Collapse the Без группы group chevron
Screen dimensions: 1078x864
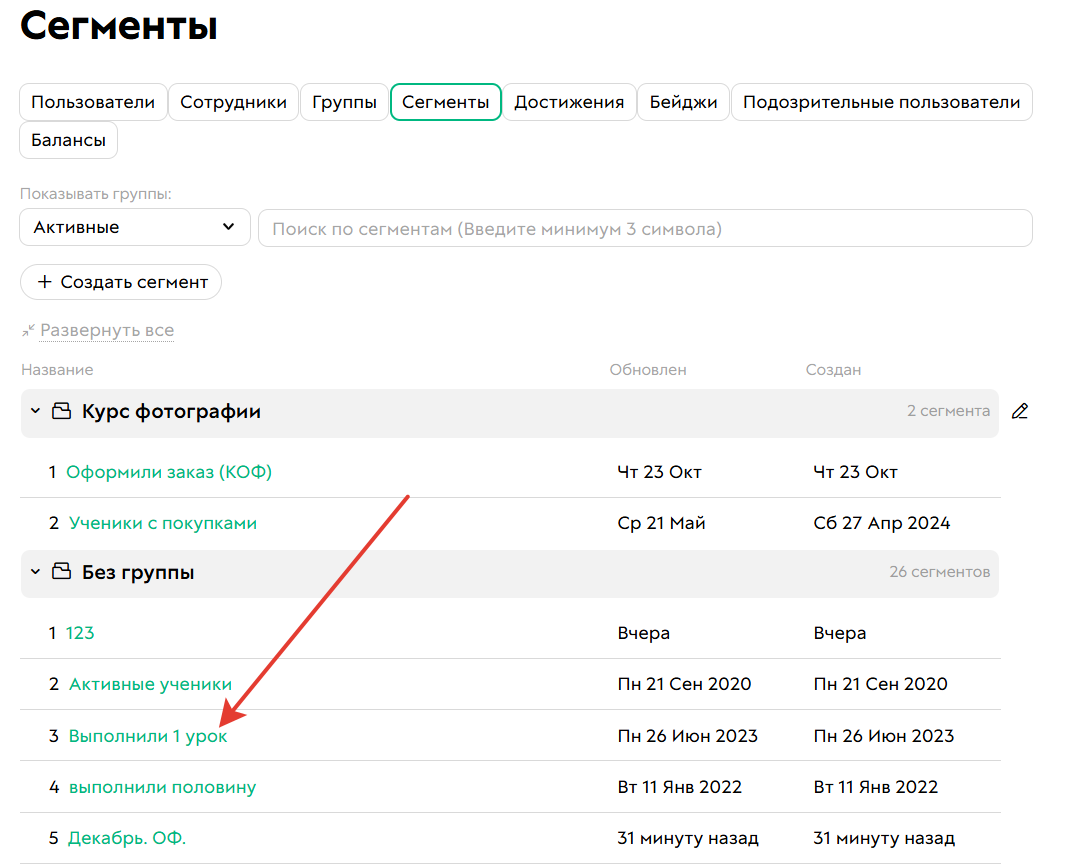(x=36, y=572)
